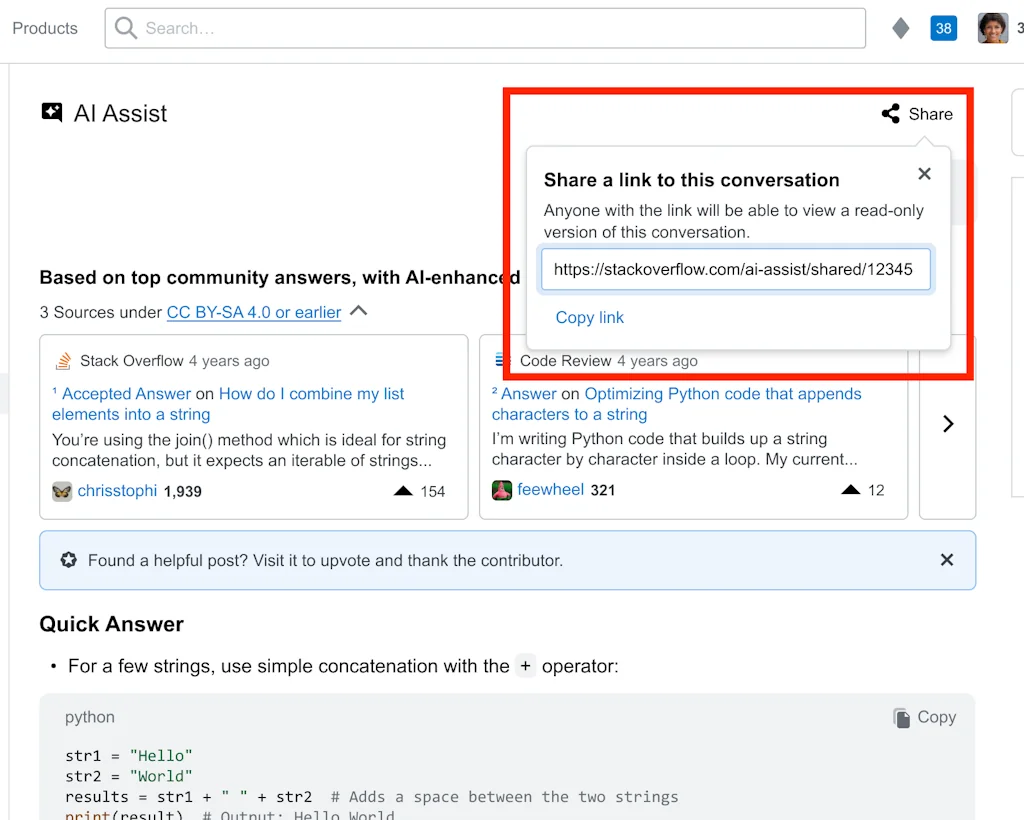
Task: Click the Code Review site icon on second card
Action: 501,360
